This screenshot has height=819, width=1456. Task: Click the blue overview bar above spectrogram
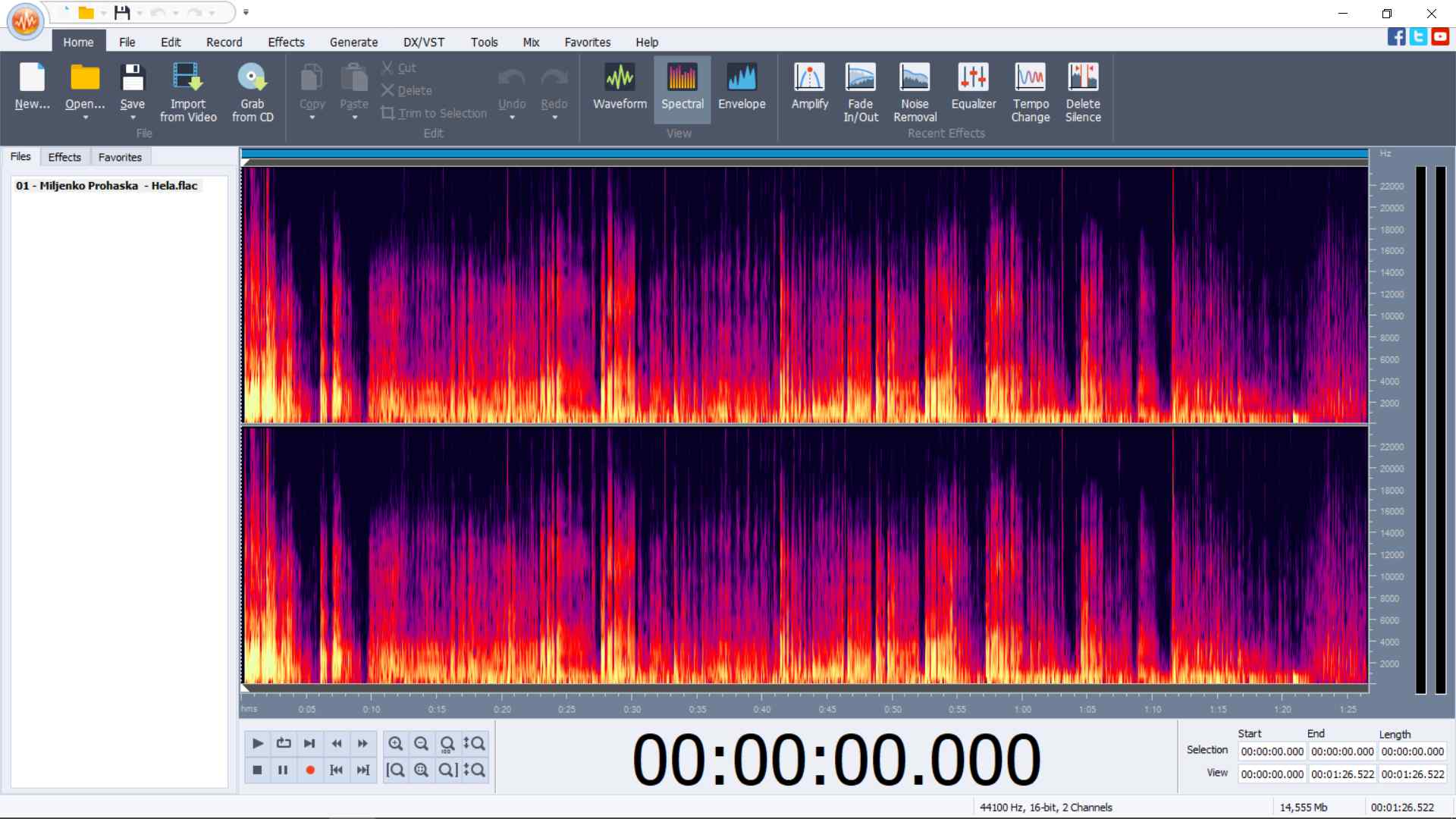[804, 154]
